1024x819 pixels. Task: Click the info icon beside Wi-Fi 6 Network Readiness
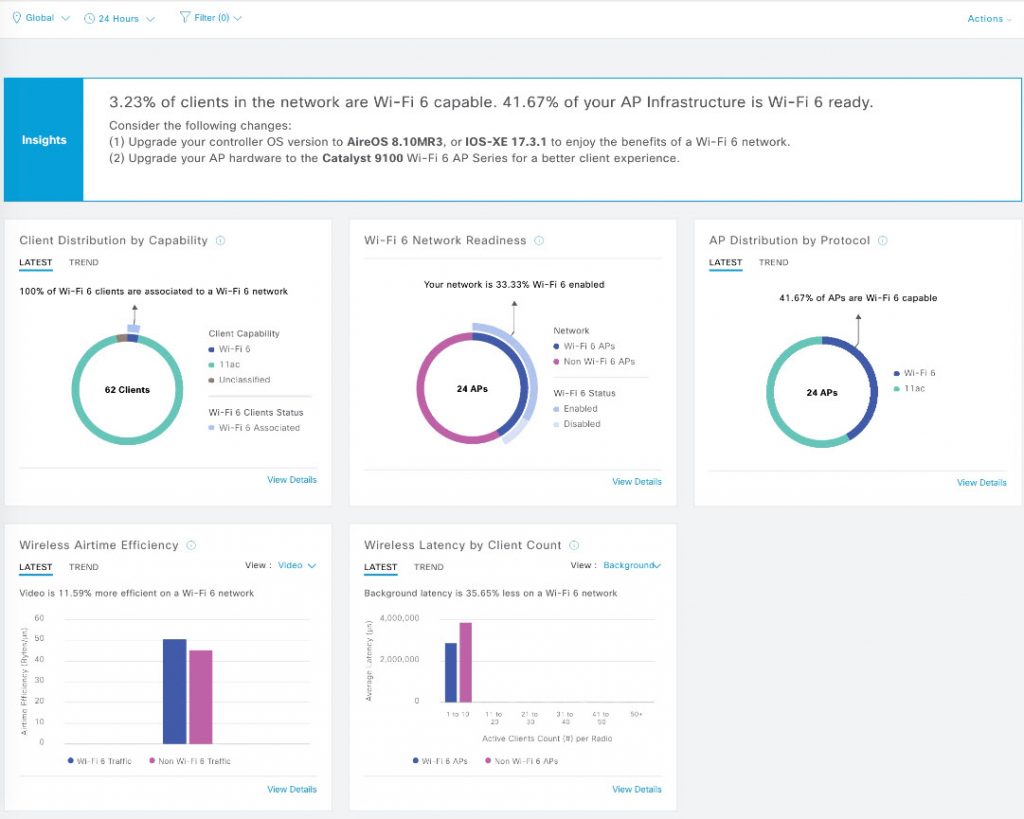click(539, 240)
